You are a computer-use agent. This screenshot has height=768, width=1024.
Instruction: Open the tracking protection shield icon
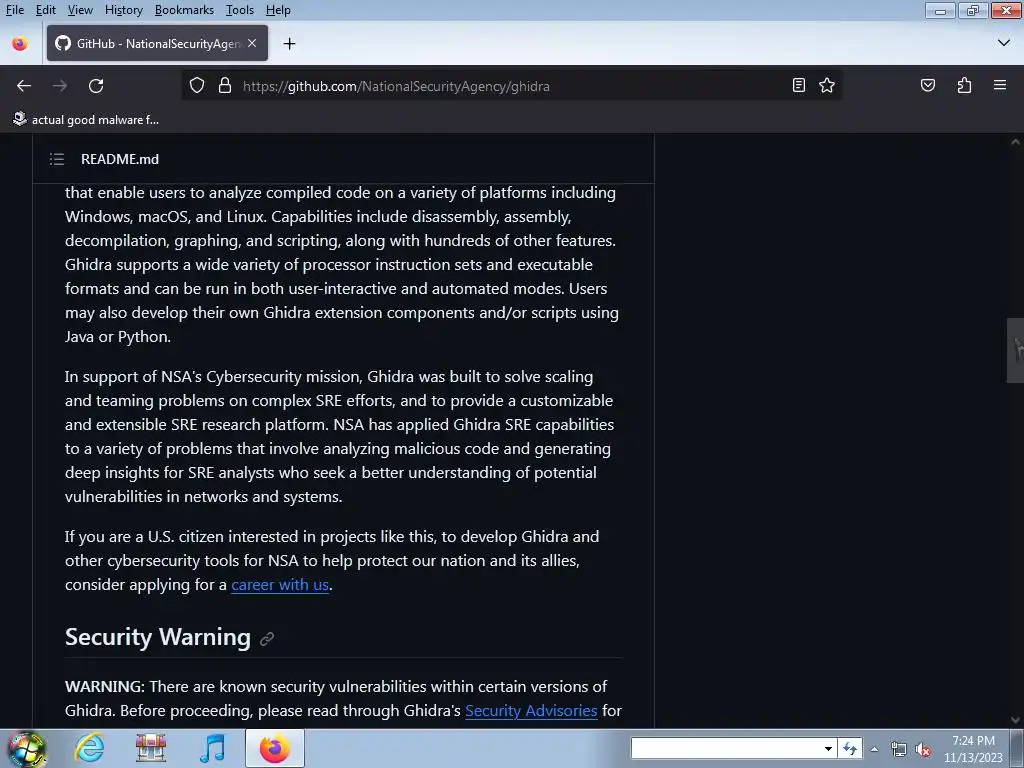197,86
